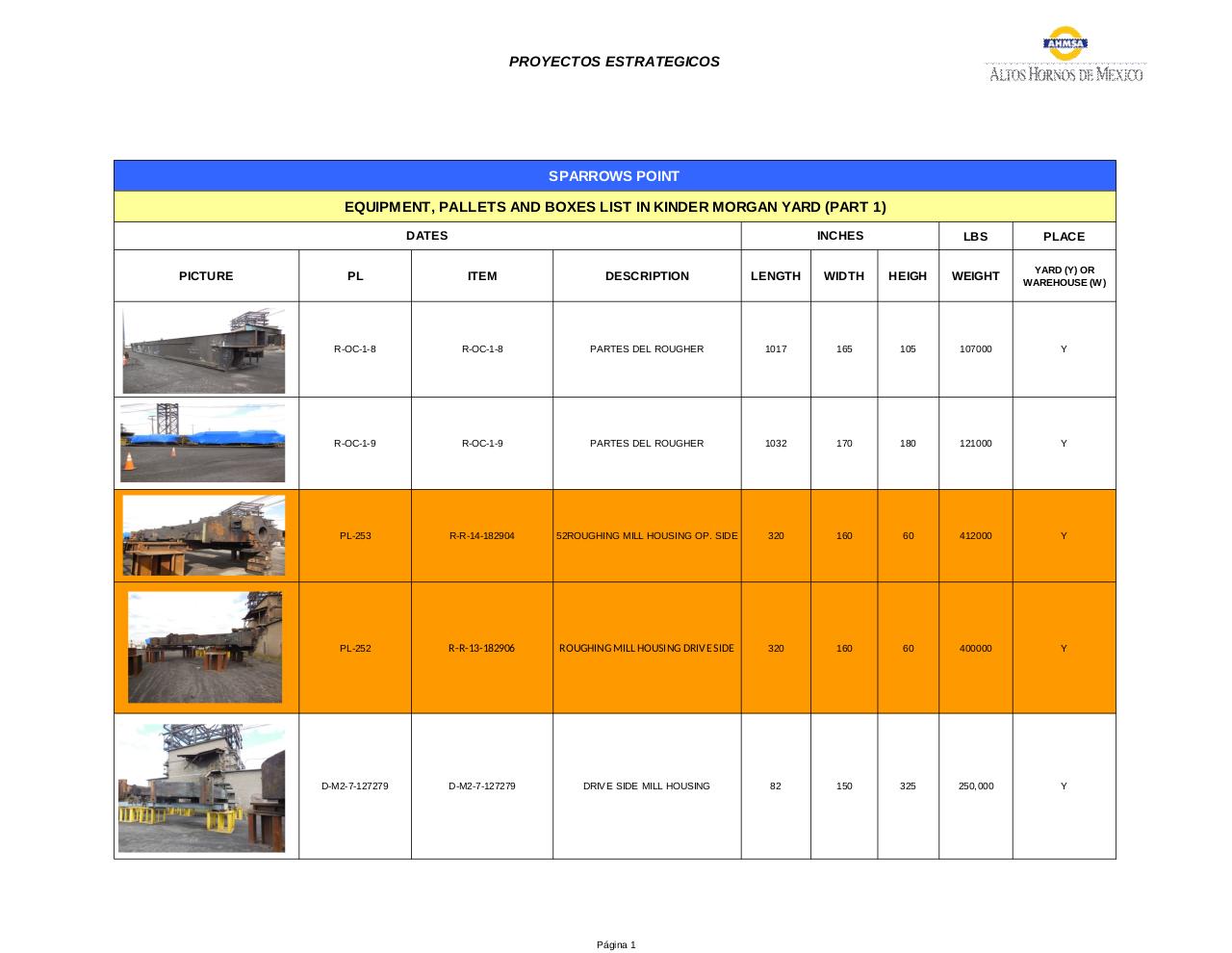Select the R-R-14-182904 item code
Screen dimensions: 1232x953
[x=481, y=535]
